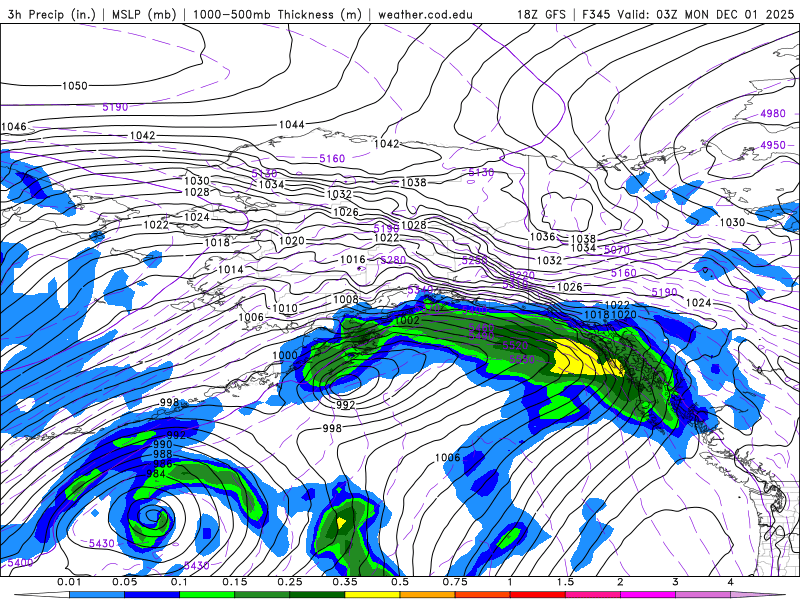800x600 pixels.
Task: Click the 1014 isobar label
Action: coord(231,269)
